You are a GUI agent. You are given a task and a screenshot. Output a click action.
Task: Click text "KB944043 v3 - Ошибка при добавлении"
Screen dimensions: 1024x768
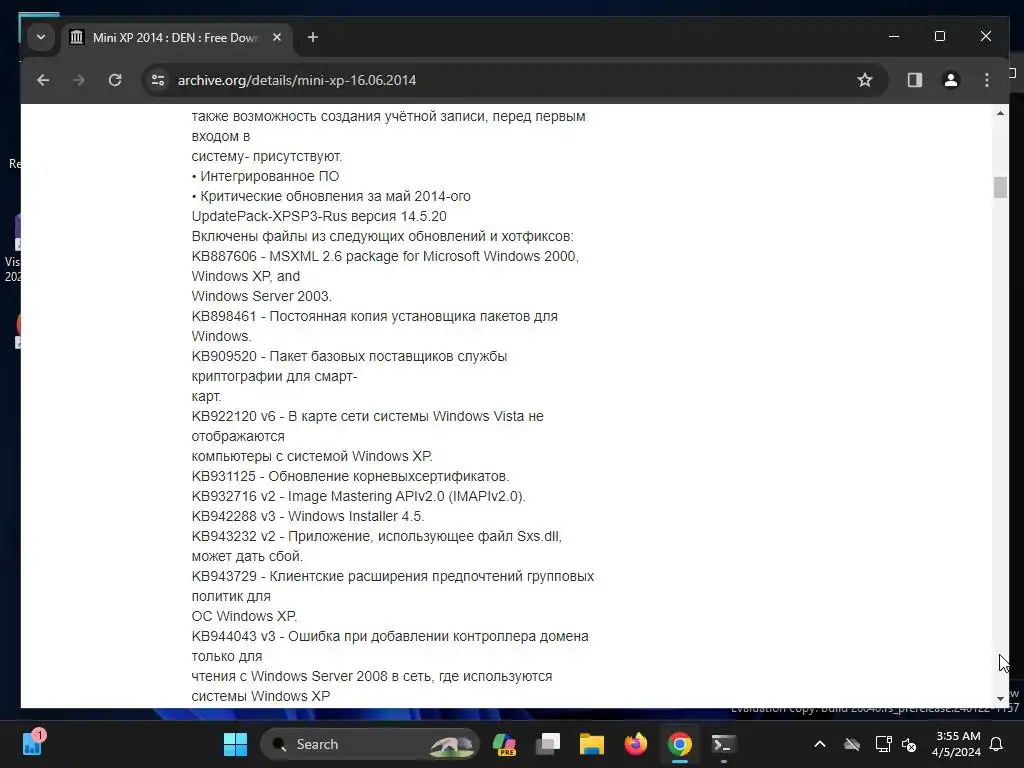coord(320,636)
